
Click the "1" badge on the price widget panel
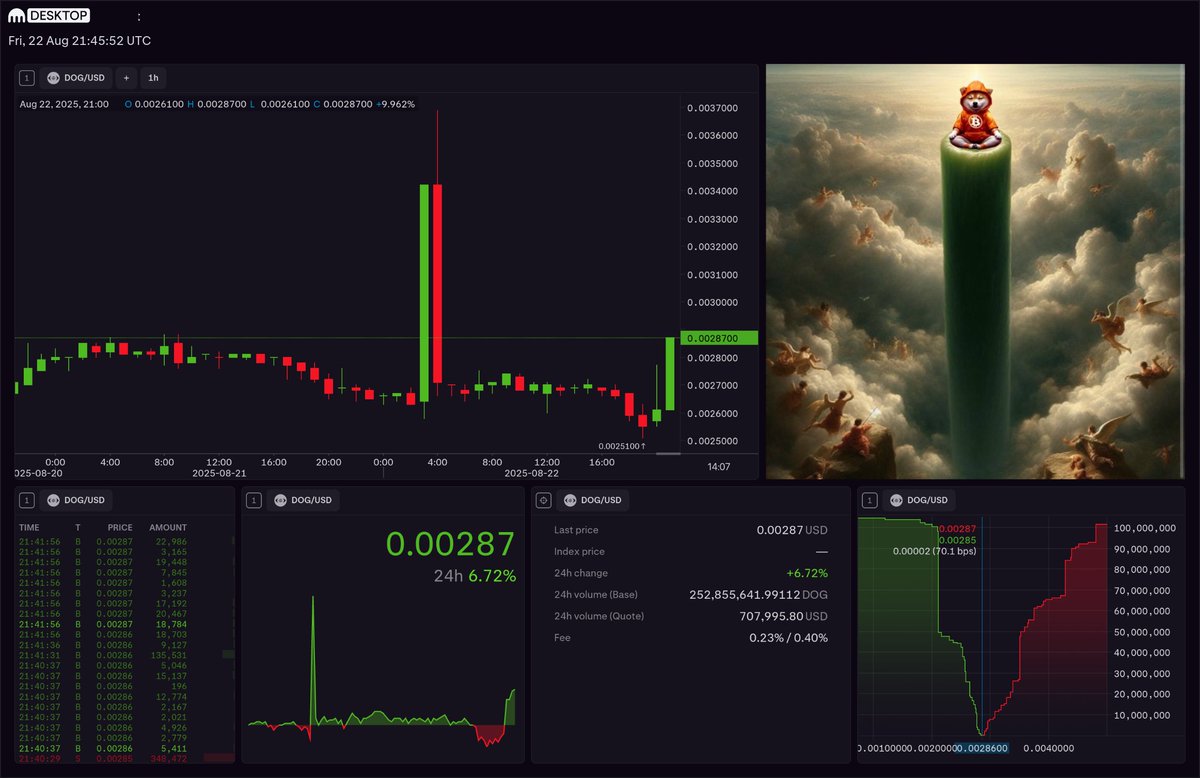[x=252, y=500]
